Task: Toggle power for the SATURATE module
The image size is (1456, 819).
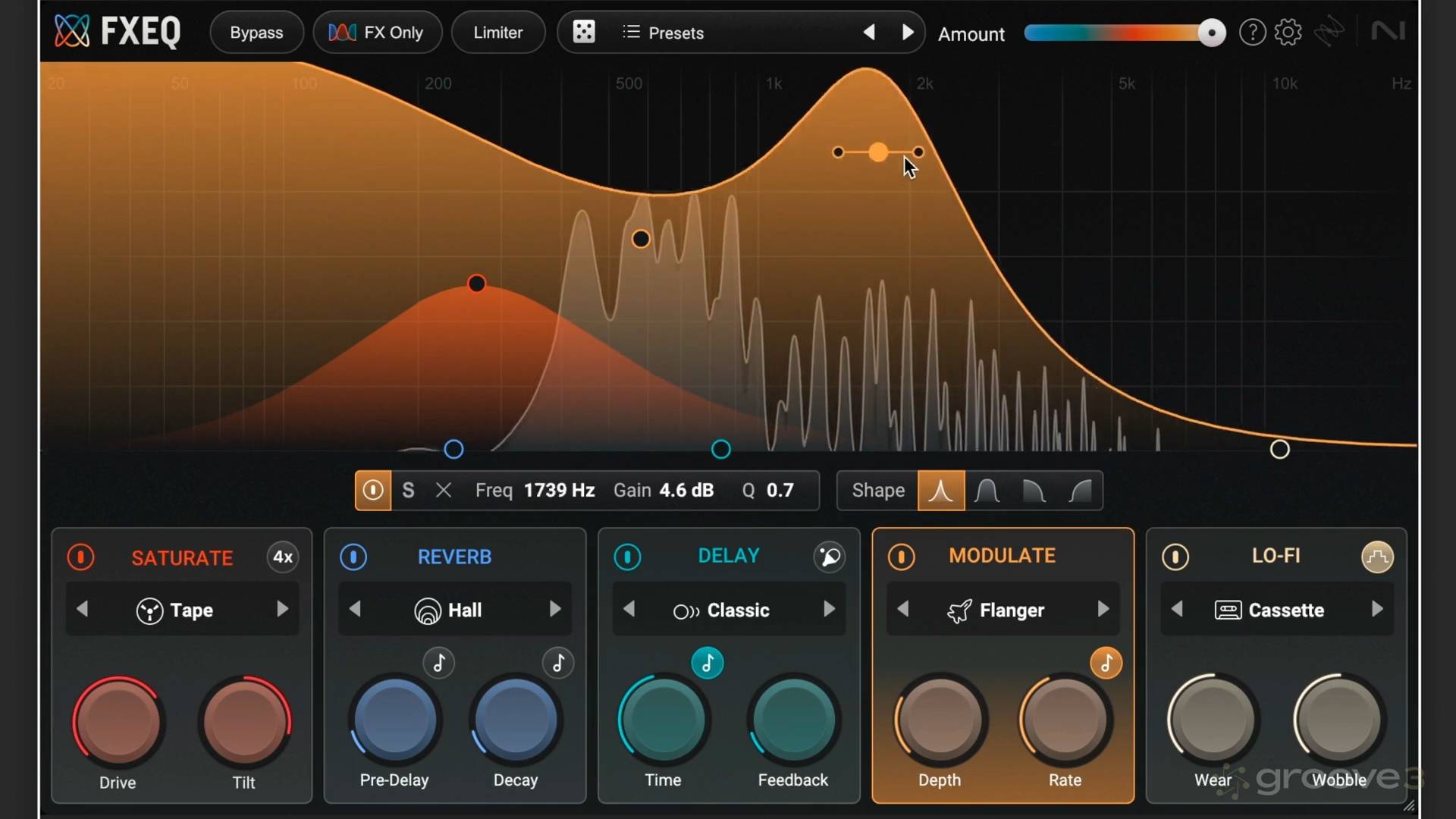Action: 80,557
